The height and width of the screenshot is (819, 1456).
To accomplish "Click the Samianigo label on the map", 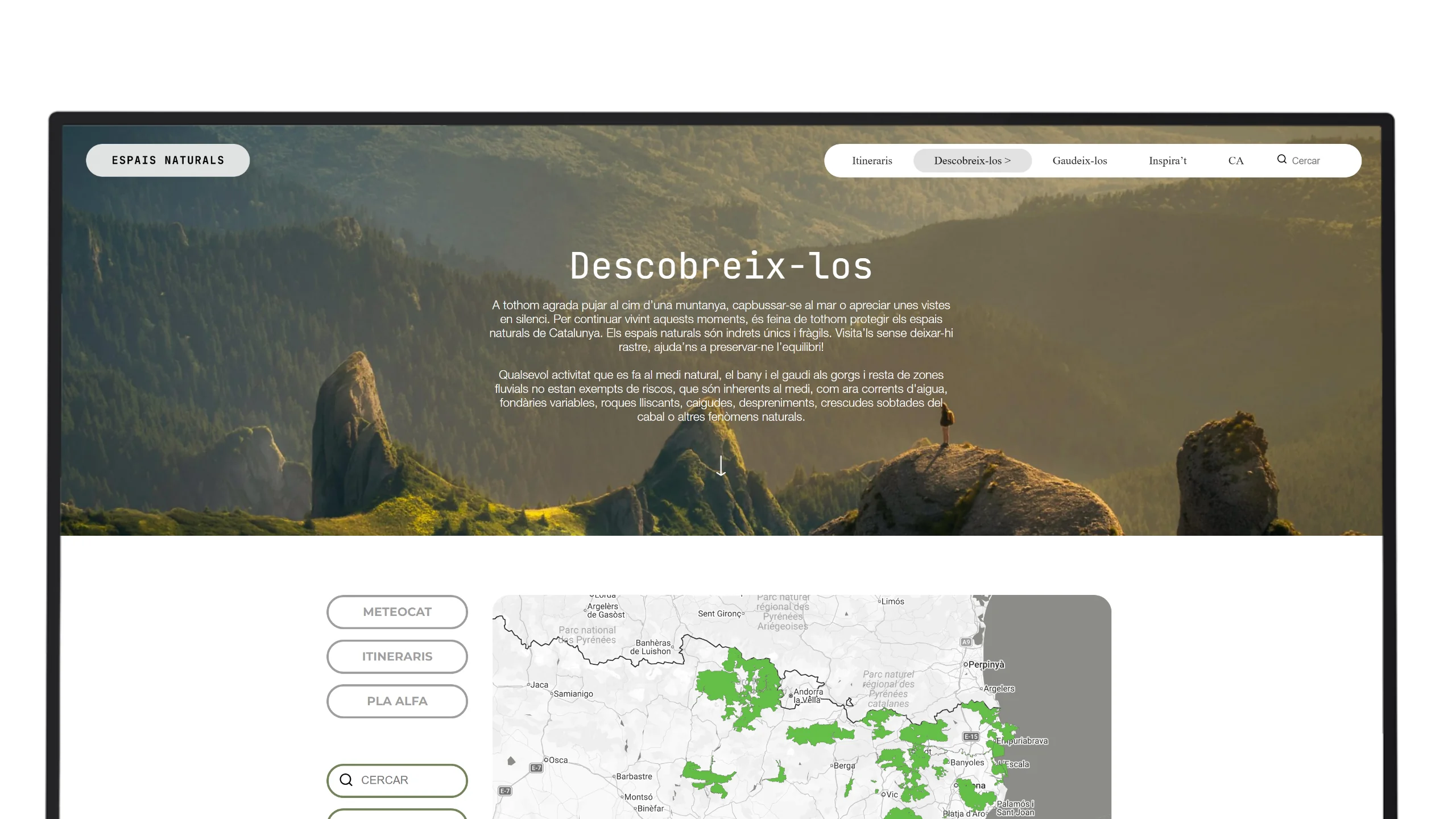I will tap(573, 694).
